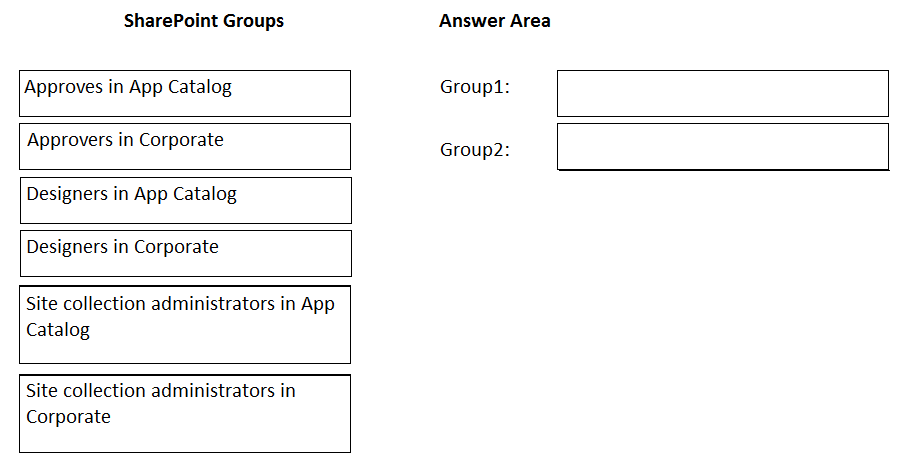The height and width of the screenshot is (465, 903).
Task: Click 'Catalog' word in fifth box
Action: [x=58, y=330]
